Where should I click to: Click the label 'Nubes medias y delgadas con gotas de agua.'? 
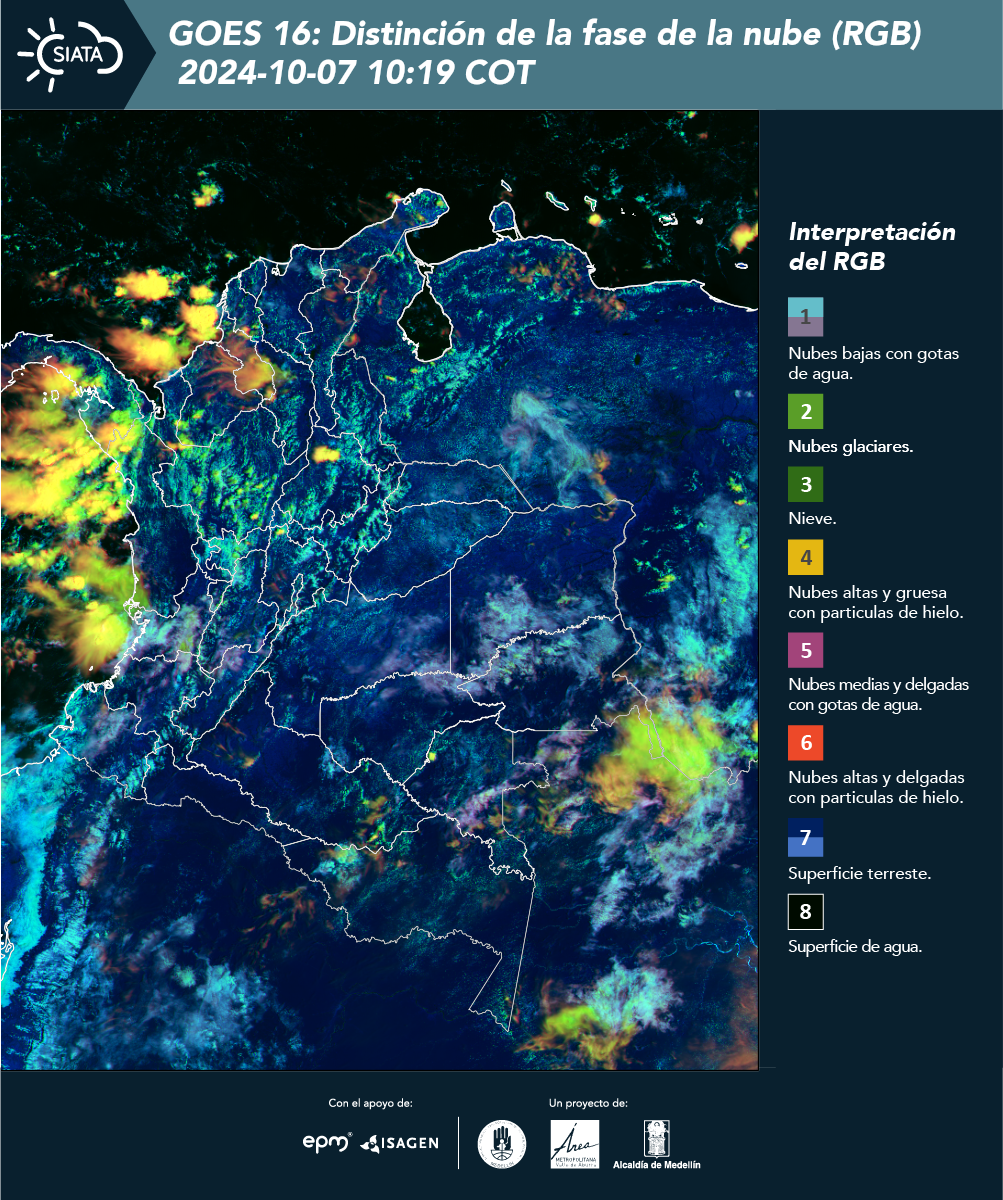click(x=879, y=695)
